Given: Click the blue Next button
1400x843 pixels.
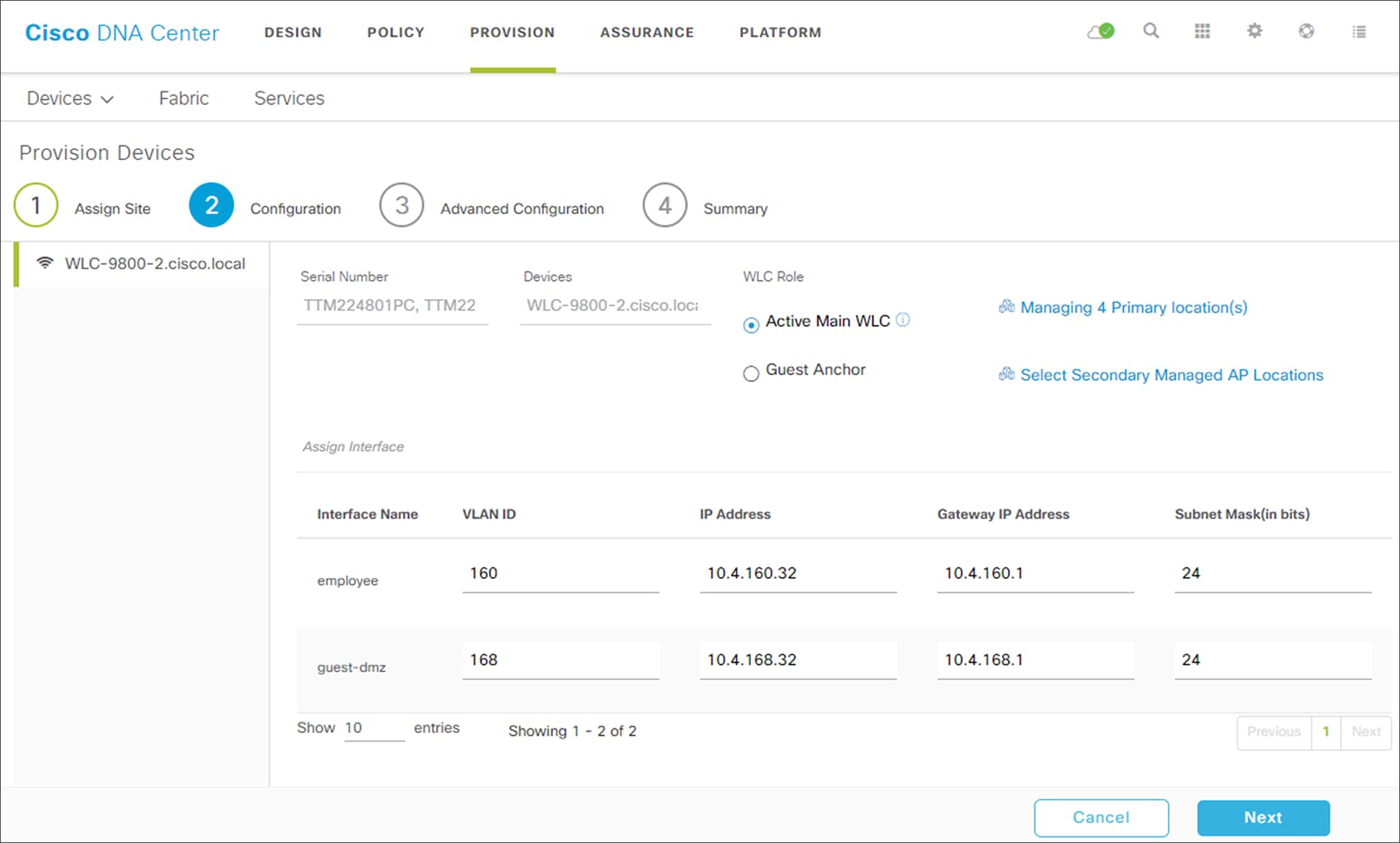Looking at the screenshot, I should [1263, 818].
